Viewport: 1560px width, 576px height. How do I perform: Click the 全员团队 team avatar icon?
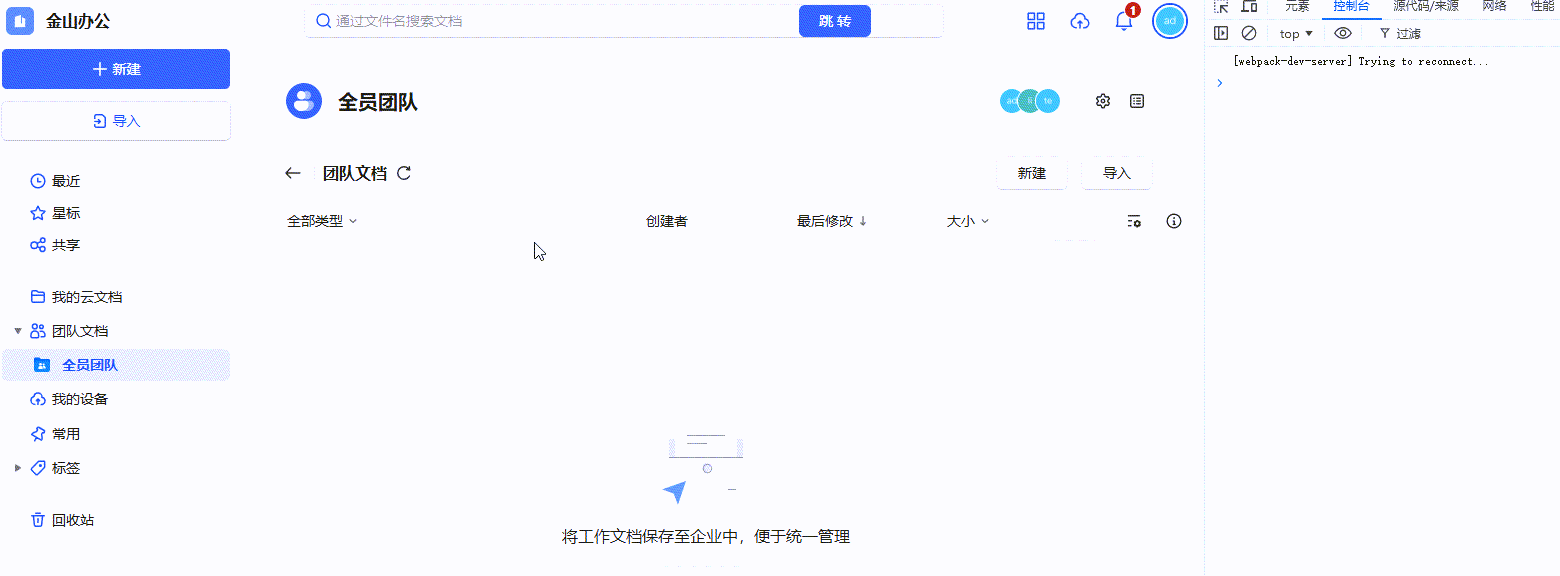[x=304, y=101]
